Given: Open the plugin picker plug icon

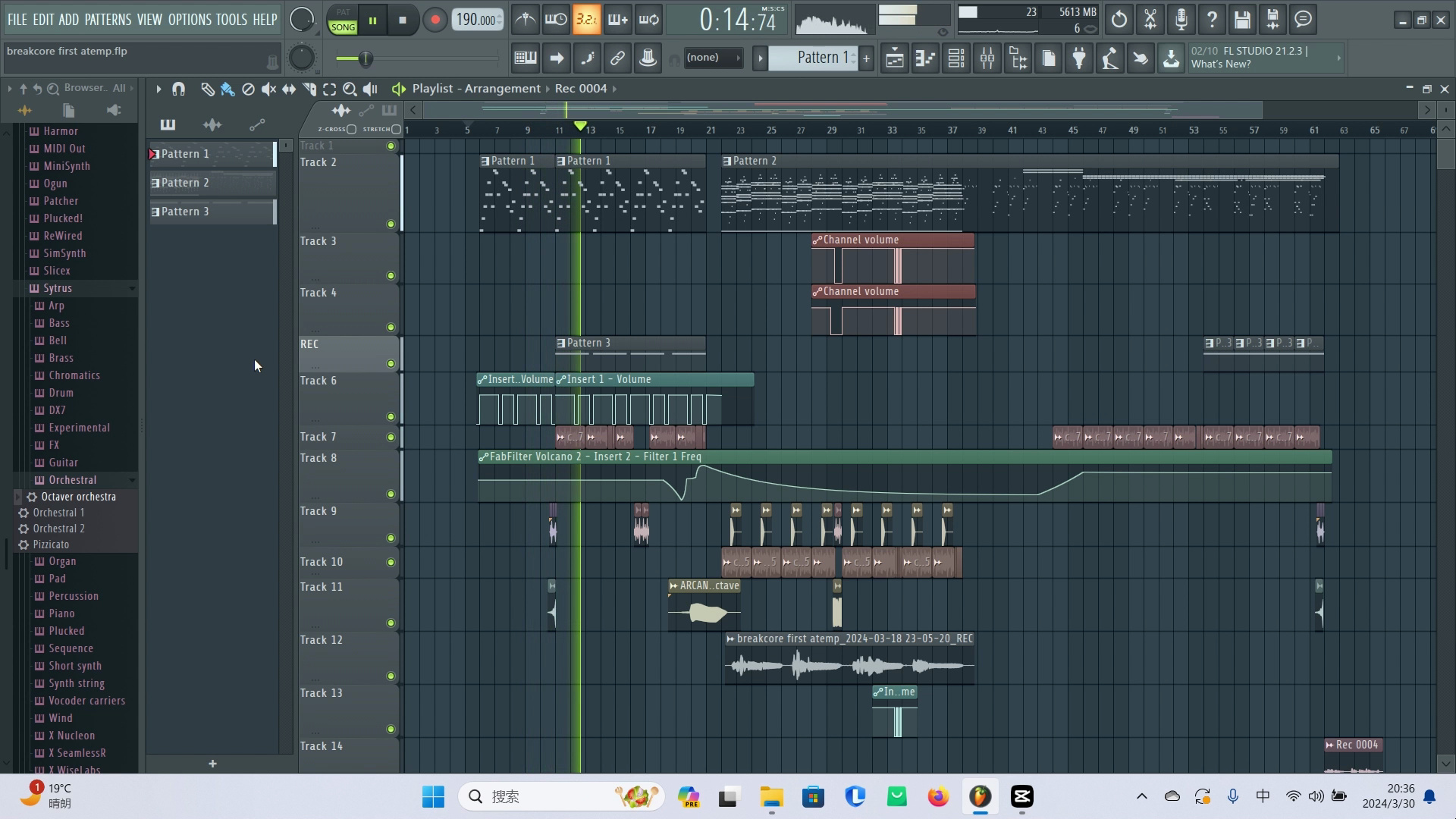Looking at the screenshot, I should 1078,58.
